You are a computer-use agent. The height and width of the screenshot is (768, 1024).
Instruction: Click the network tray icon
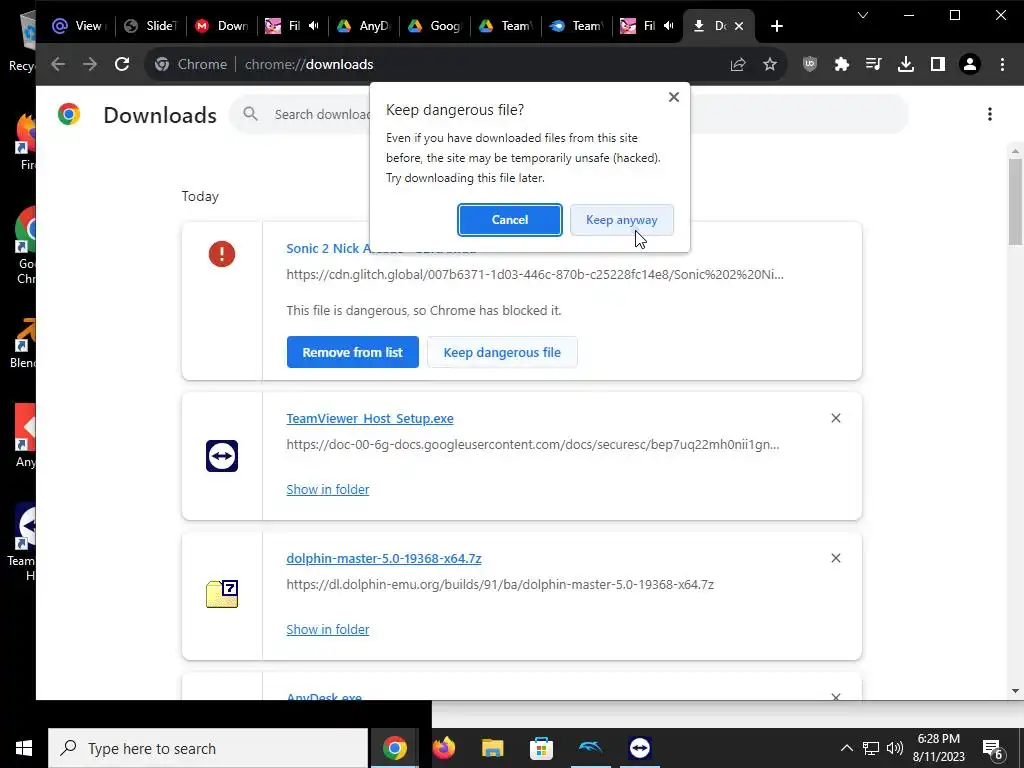pos(871,748)
